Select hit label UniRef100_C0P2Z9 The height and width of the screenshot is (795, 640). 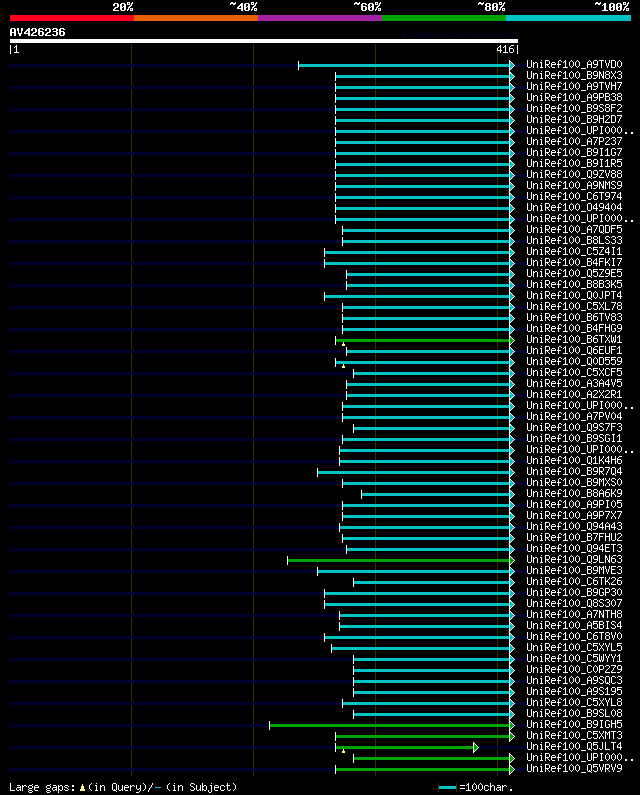pyautogui.click(x=574, y=669)
